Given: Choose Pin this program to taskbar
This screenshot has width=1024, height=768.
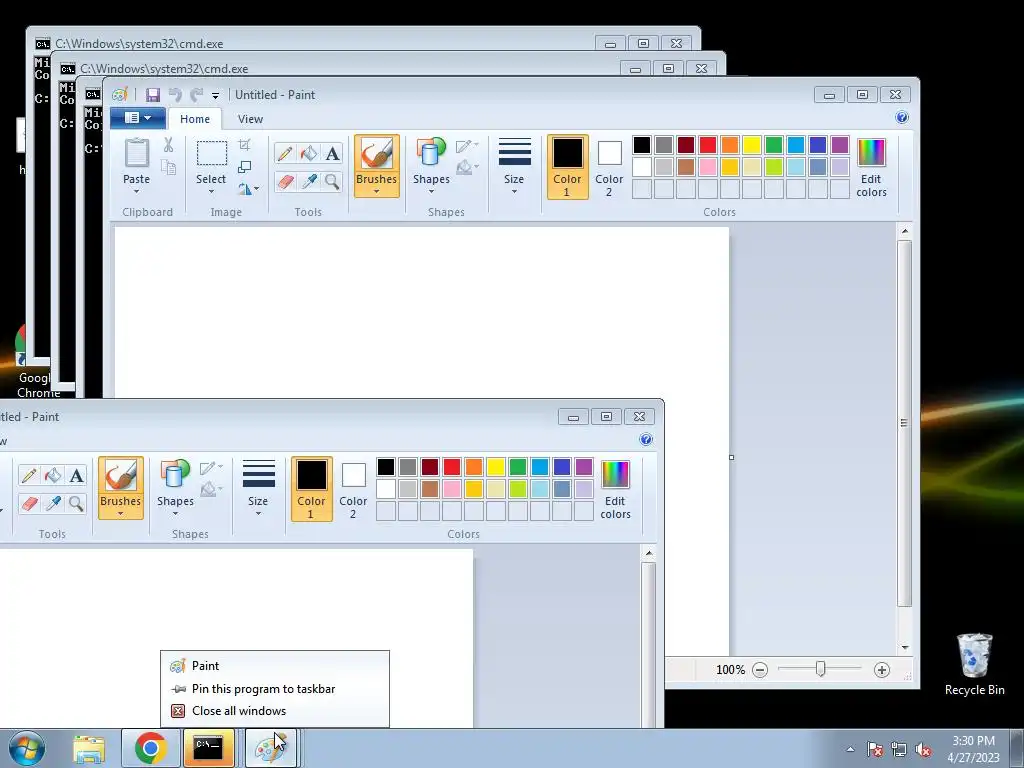Looking at the screenshot, I should tap(274, 689).
